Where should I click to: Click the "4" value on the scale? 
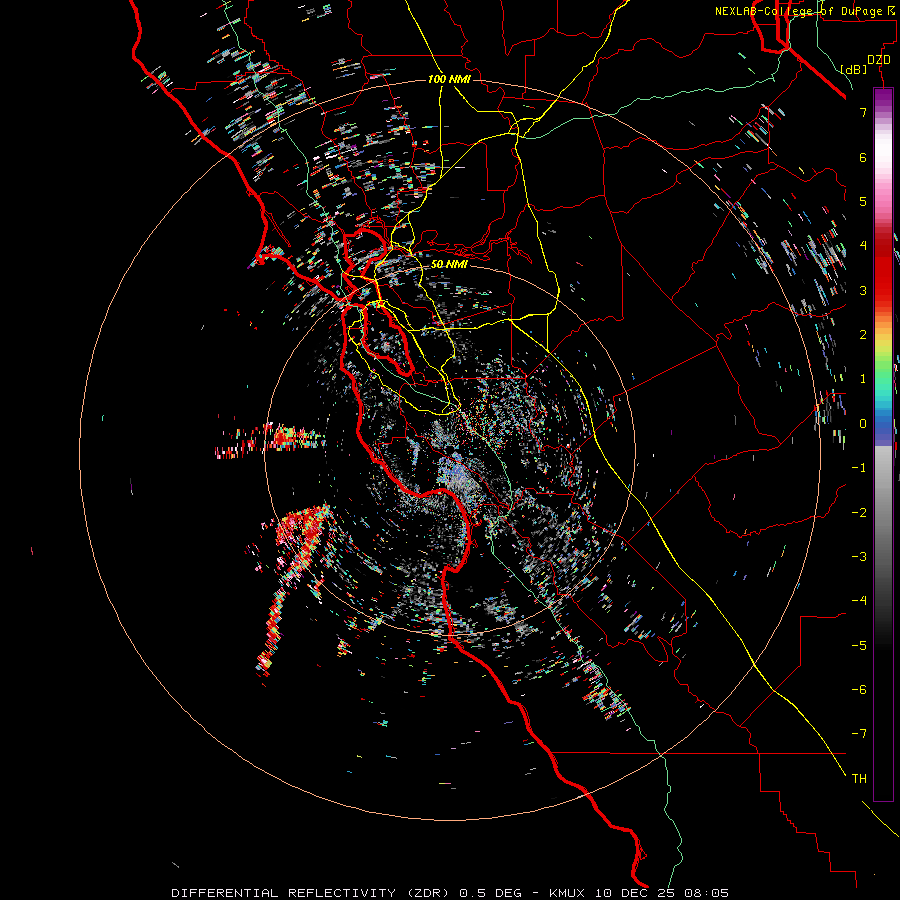(x=863, y=246)
